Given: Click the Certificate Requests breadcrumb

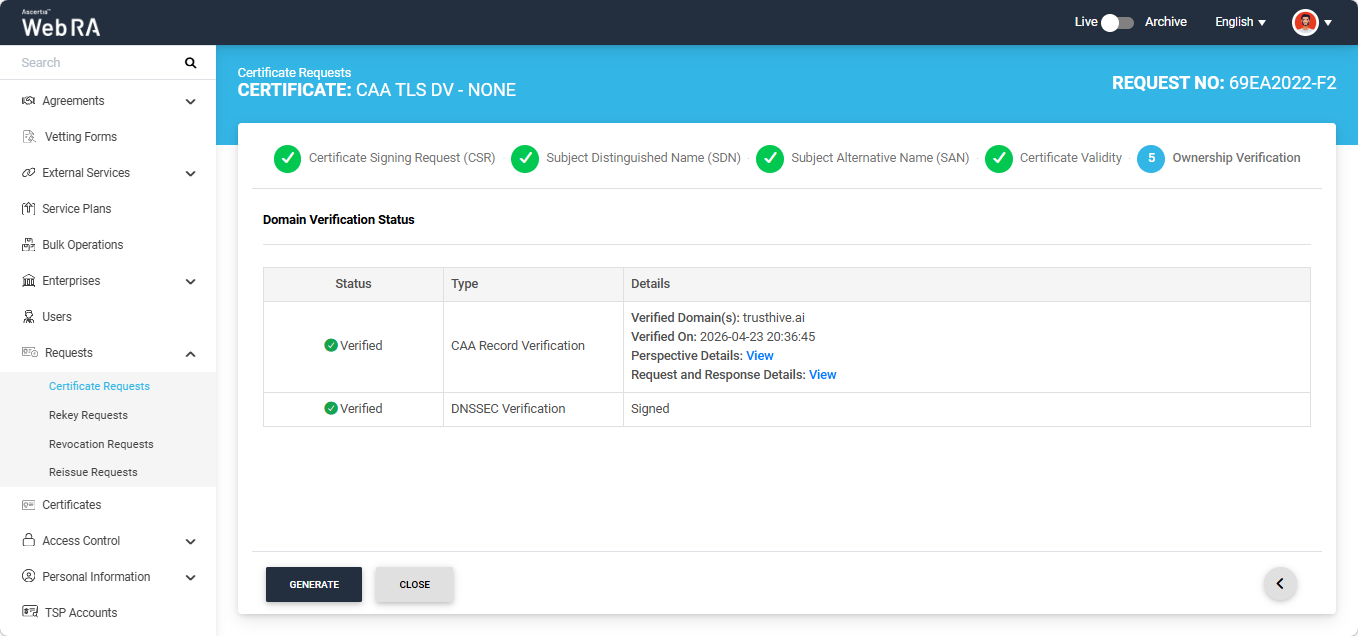Looking at the screenshot, I should tap(294, 73).
